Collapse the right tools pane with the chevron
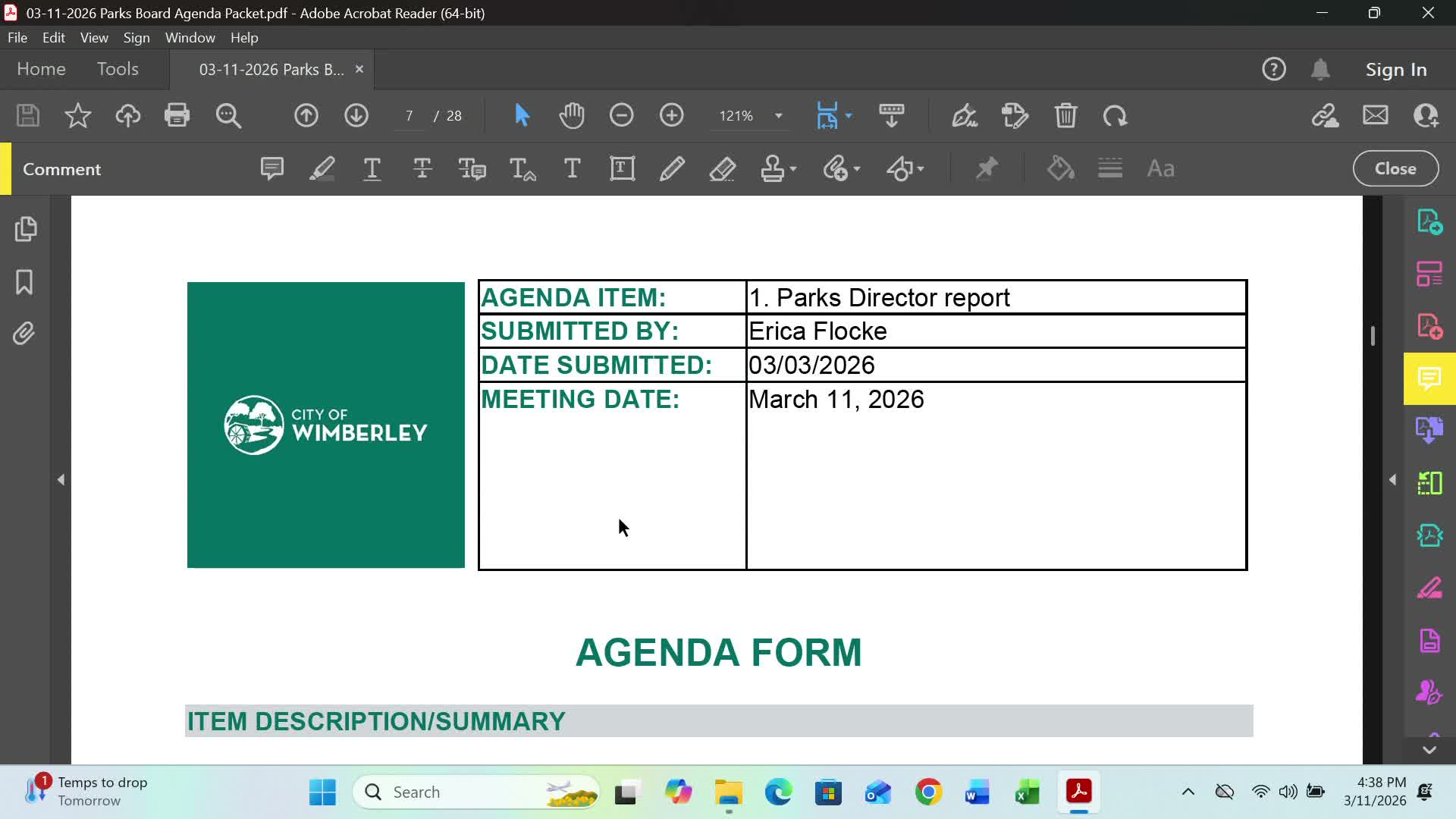 [x=1394, y=479]
